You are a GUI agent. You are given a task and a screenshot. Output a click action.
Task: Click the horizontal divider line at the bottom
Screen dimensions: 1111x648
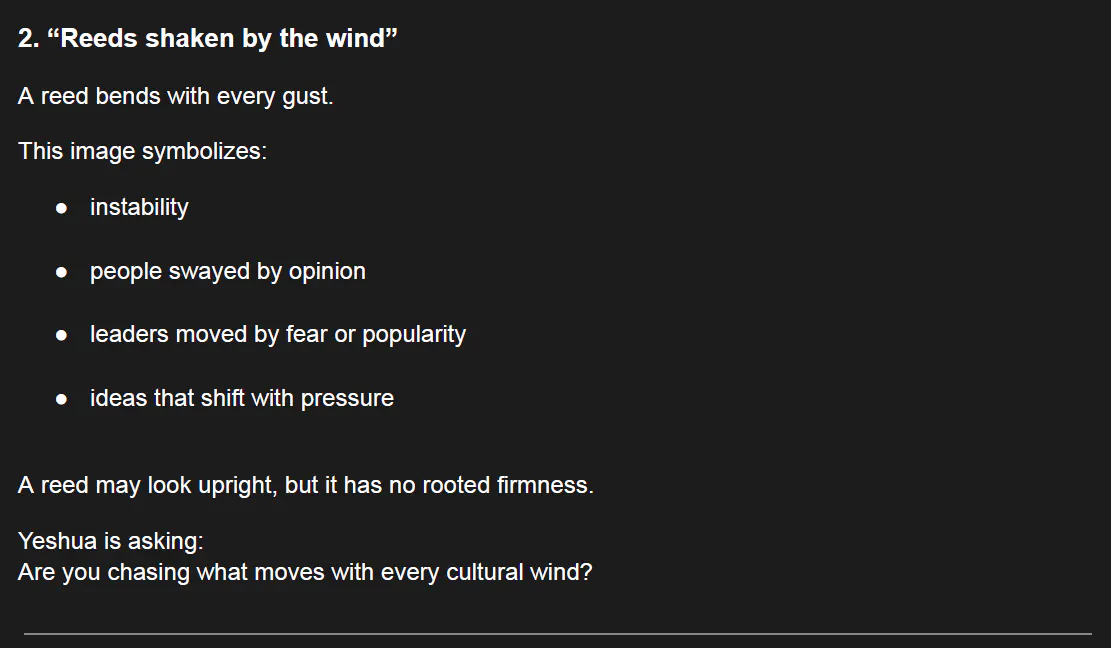pyautogui.click(x=557, y=633)
